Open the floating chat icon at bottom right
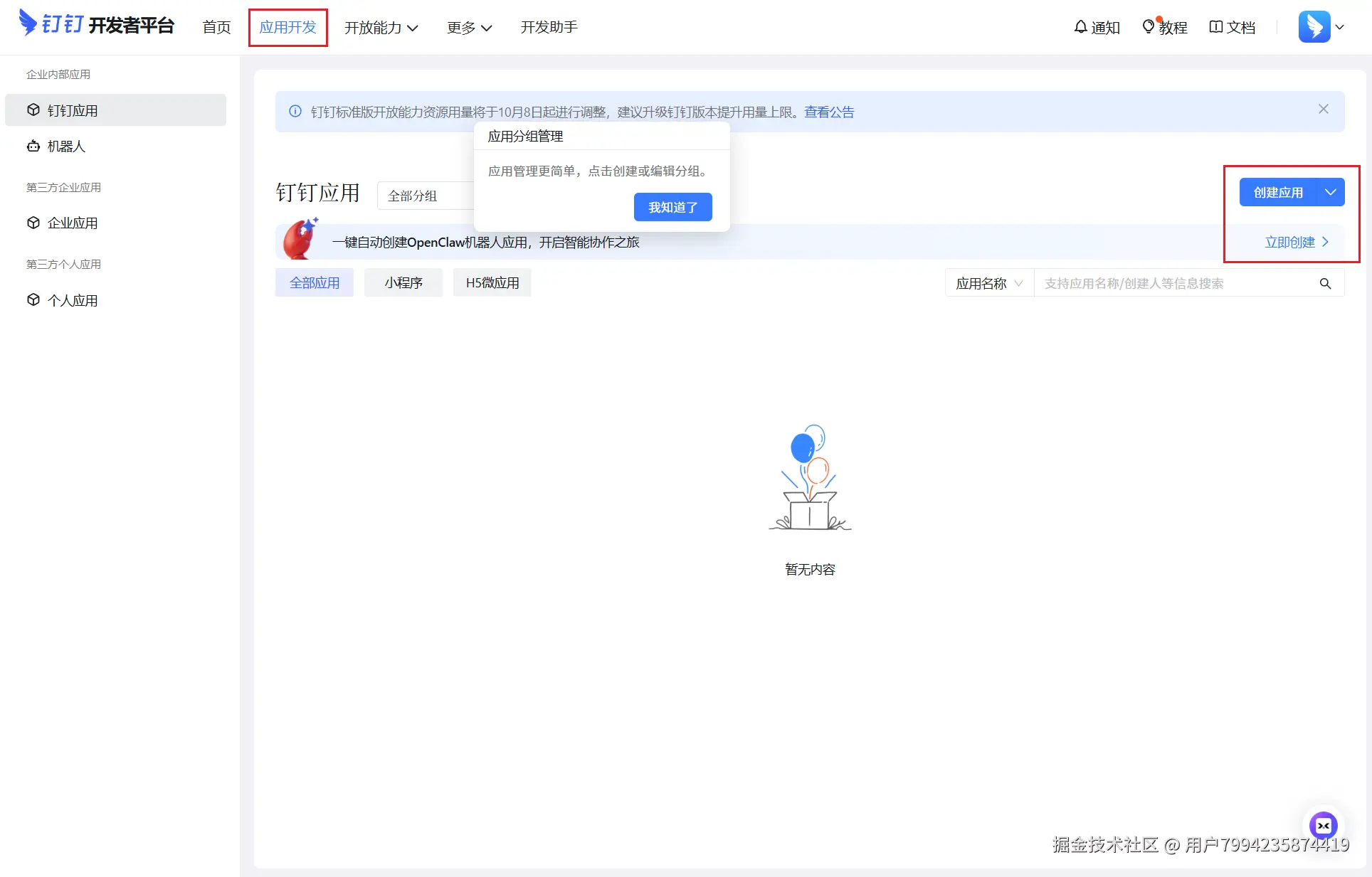The height and width of the screenshot is (877, 1372). click(x=1323, y=826)
